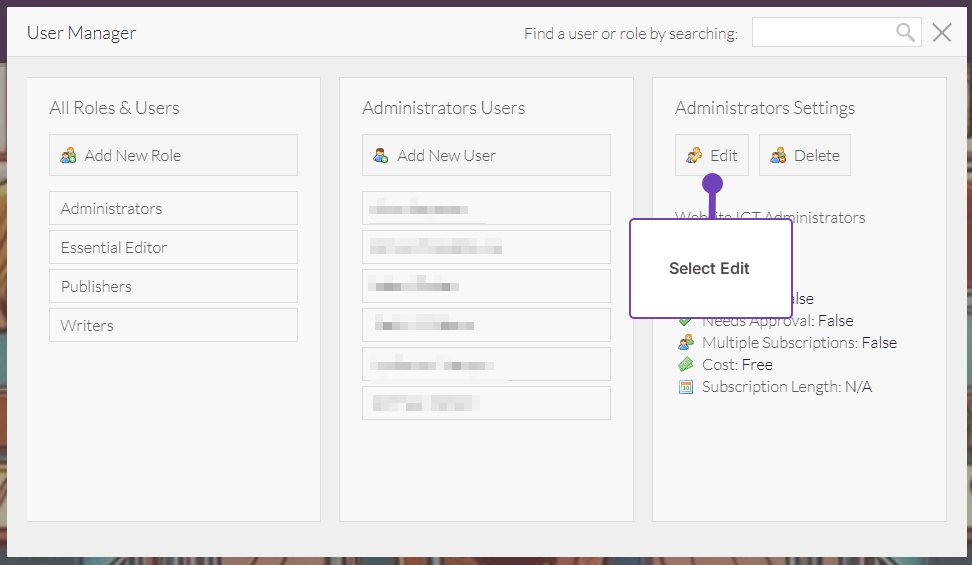Click the green Needs Approval checkmark icon
Viewport: 972px width, 565px height.
click(x=685, y=321)
